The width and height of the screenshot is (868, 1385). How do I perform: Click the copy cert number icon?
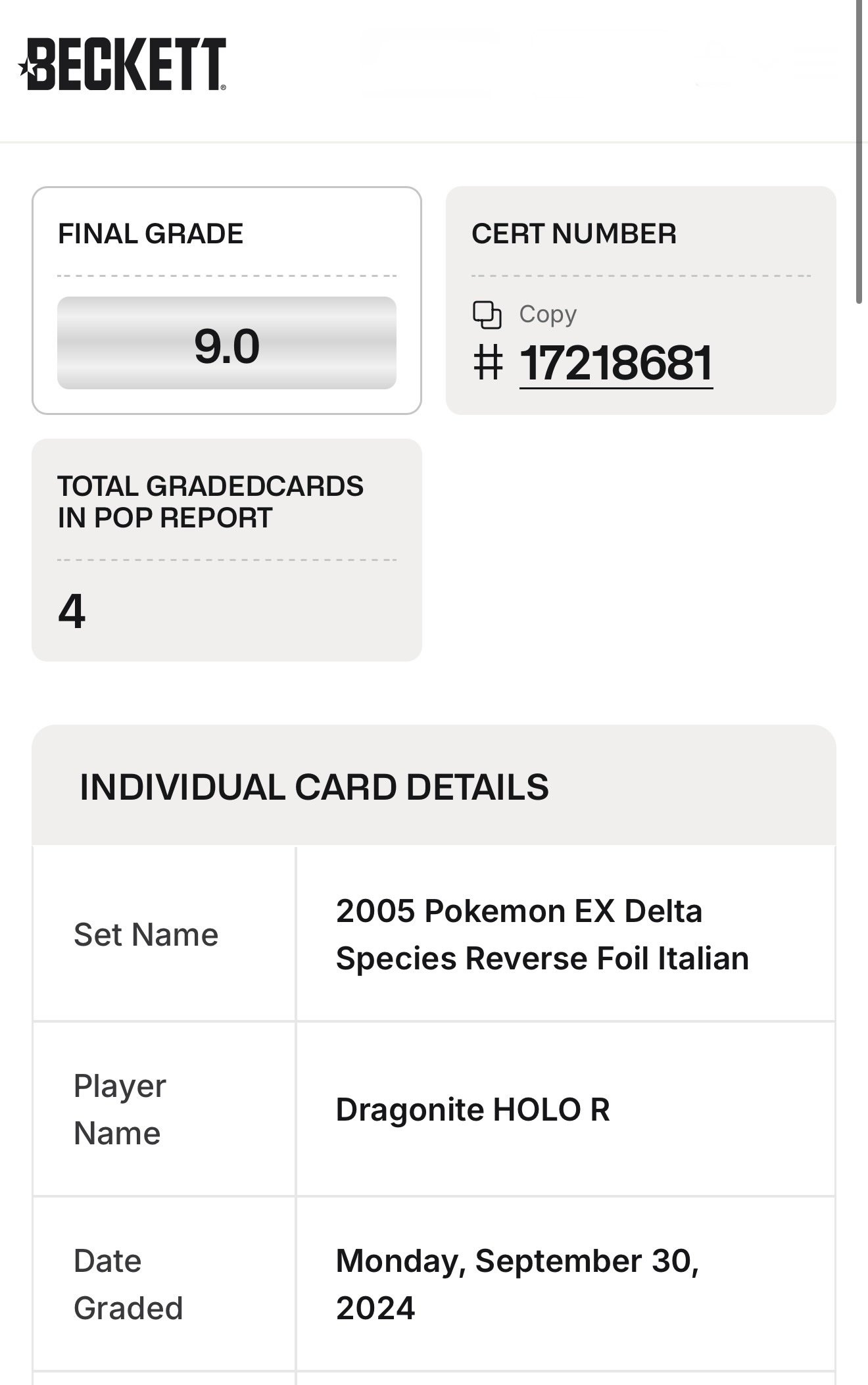click(487, 314)
